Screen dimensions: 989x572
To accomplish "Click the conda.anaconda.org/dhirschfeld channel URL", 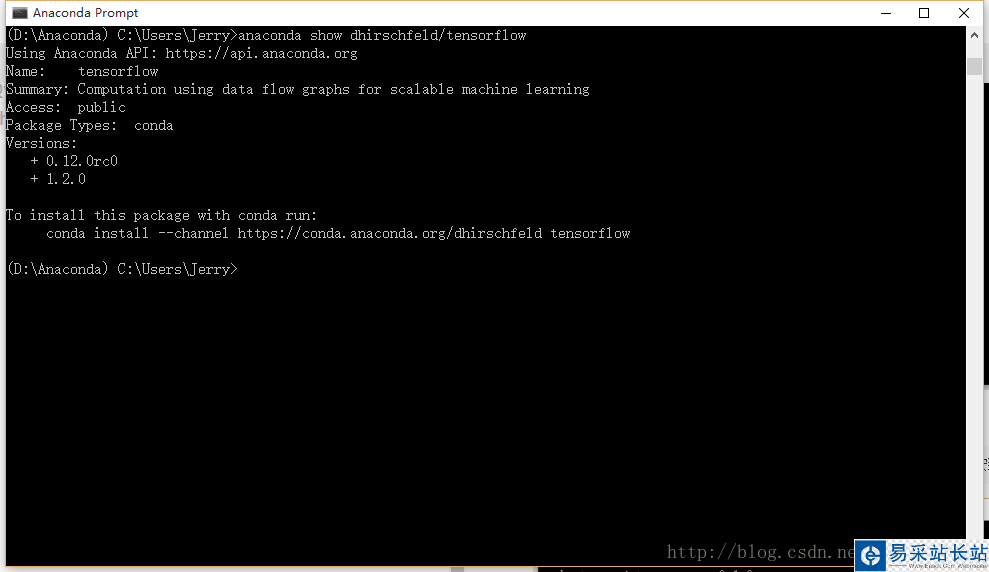I will tap(389, 233).
